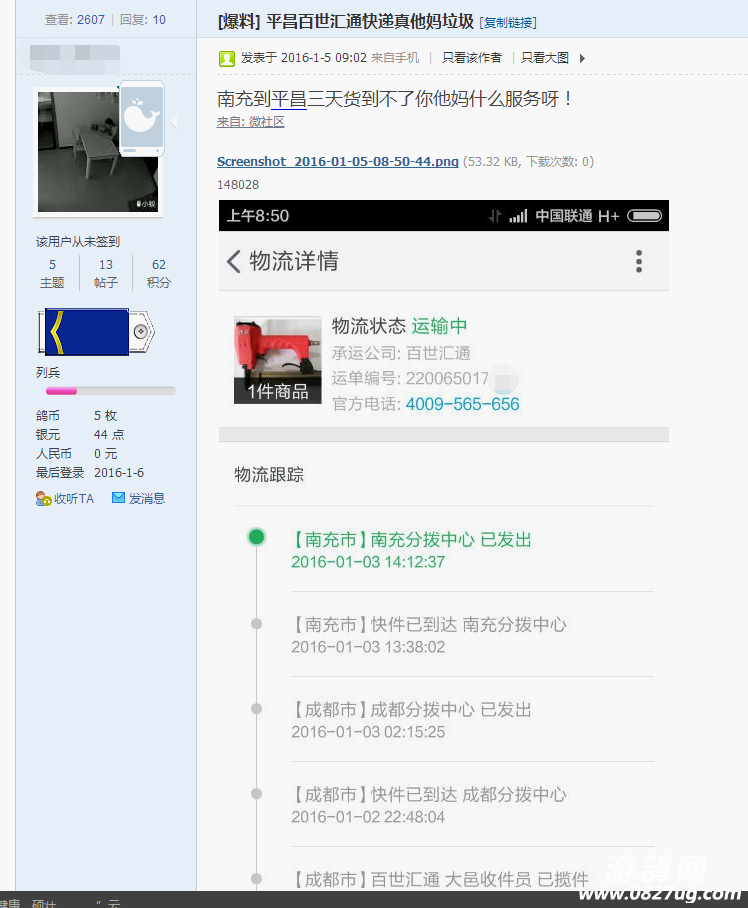Click the 收听TA follow icon
748x908 pixels.
(43, 498)
